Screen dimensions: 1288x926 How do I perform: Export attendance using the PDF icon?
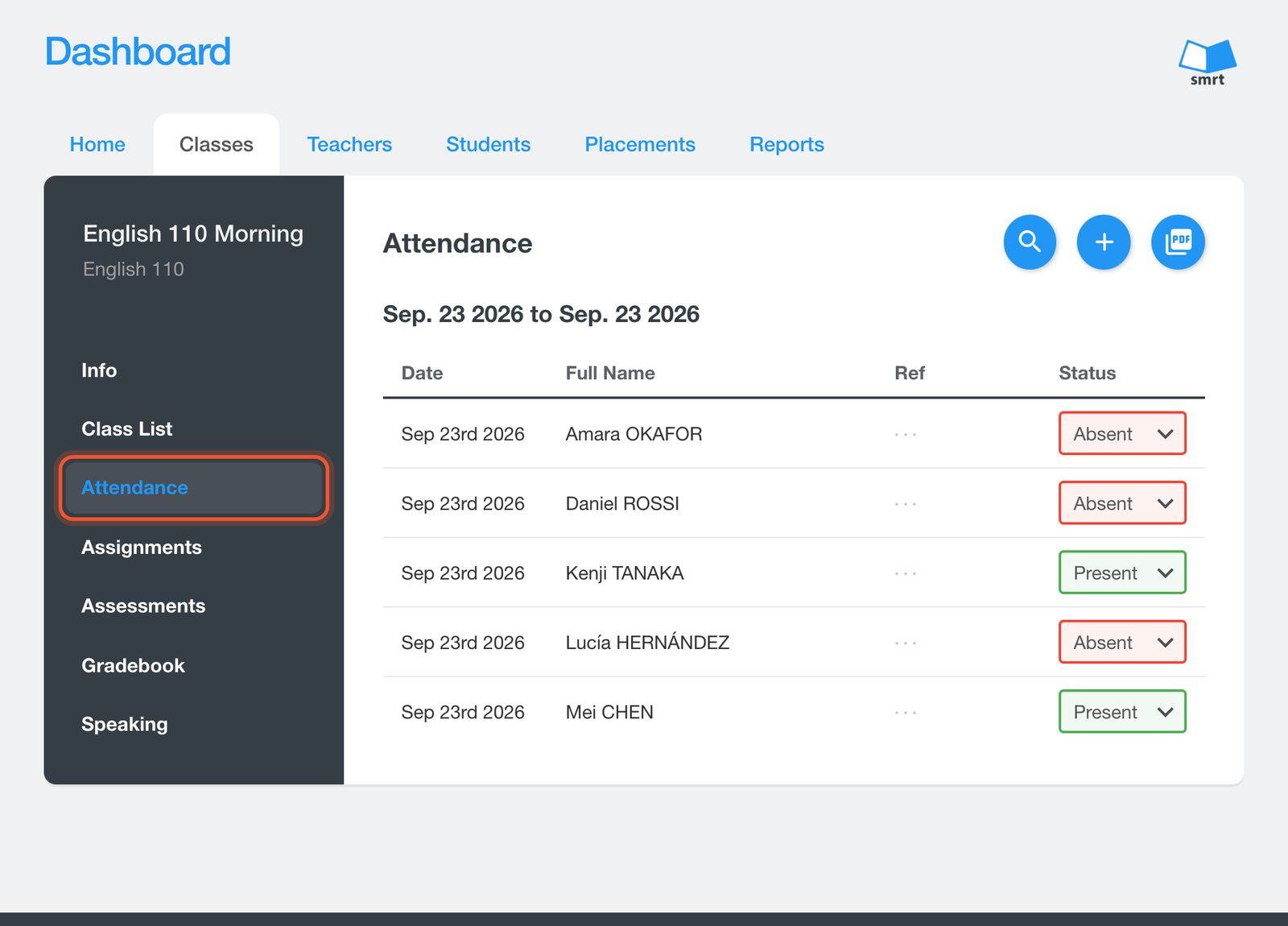(1178, 242)
